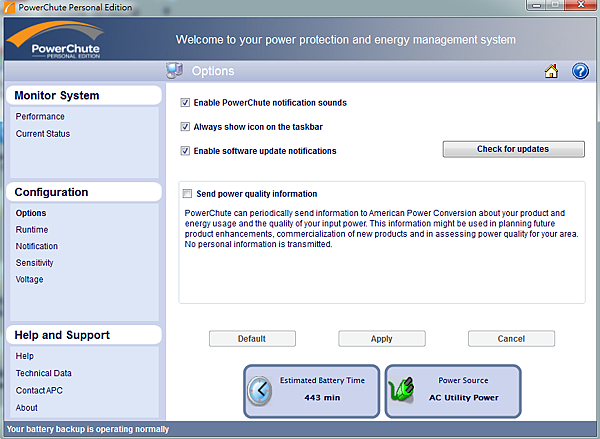The image size is (600, 439).
Task: Minimize the PowerChute window
Action: coord(536,5)
